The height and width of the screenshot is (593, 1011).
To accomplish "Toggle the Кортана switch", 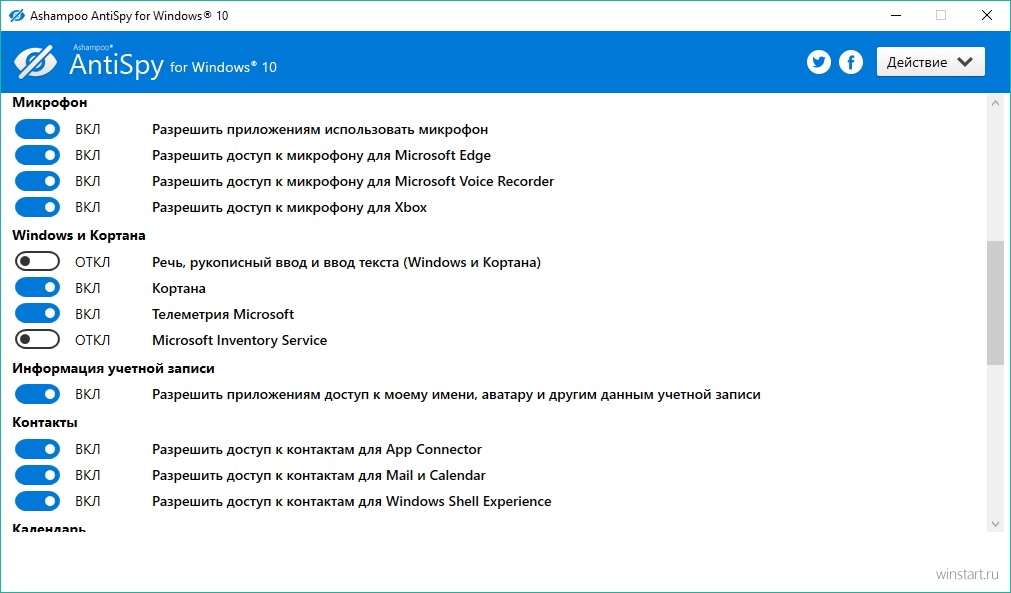I will [x=37, y=287].
